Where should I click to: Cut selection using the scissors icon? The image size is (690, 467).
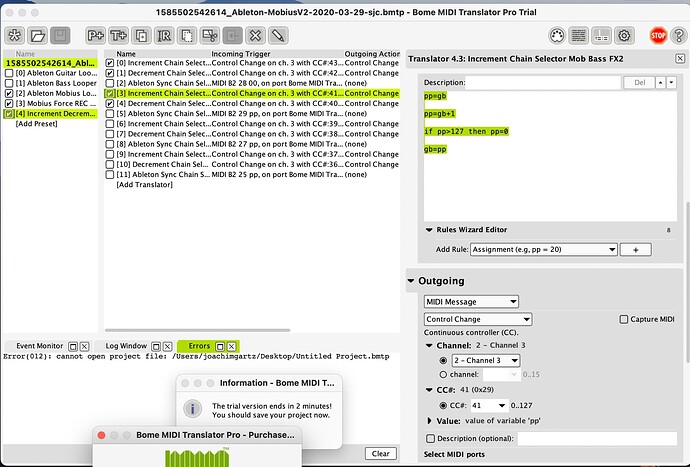click(x=210, y=36)
